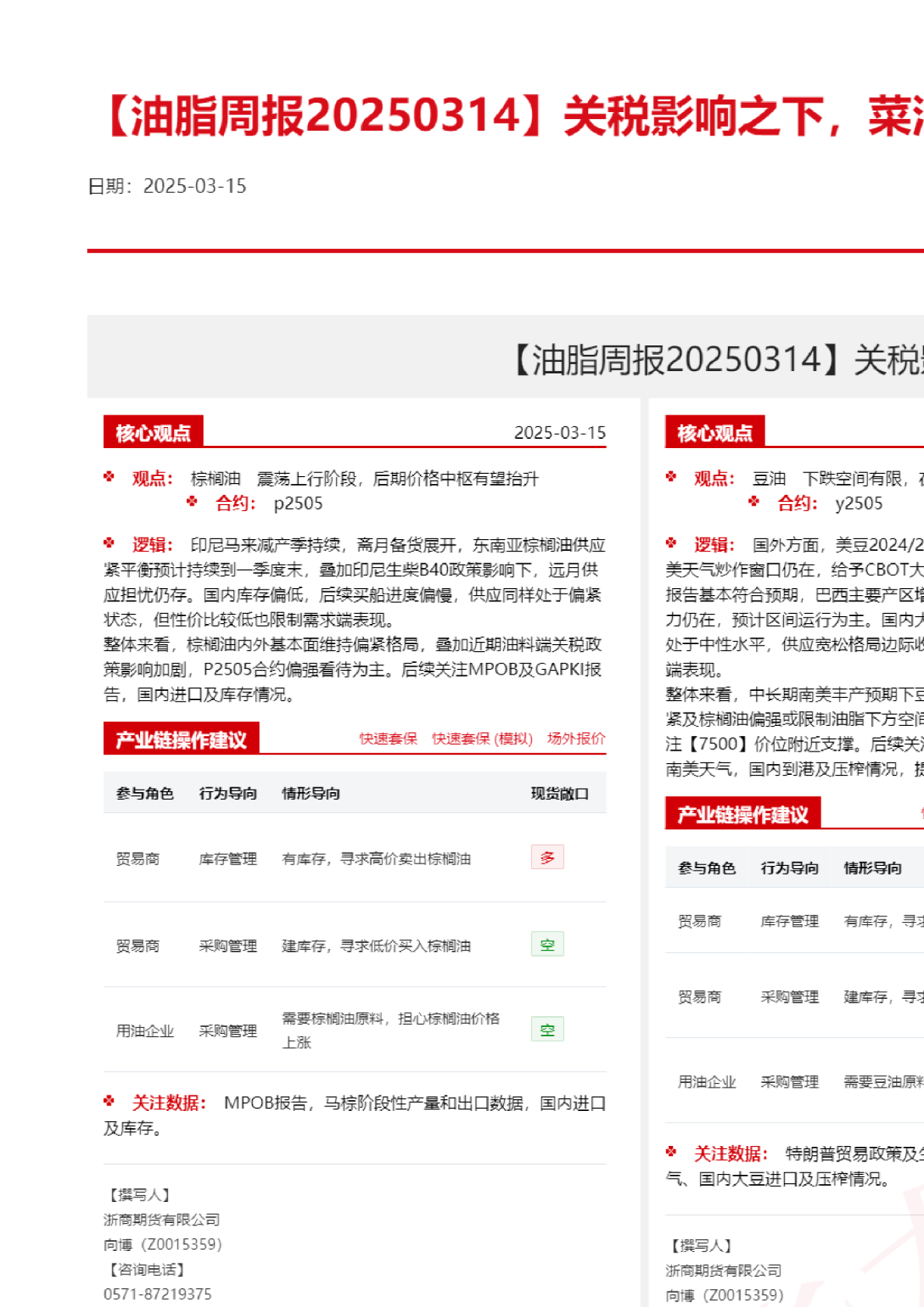Click the 现货敞口 column header
Screen dimensions: 924x1307
click(559, 794)
